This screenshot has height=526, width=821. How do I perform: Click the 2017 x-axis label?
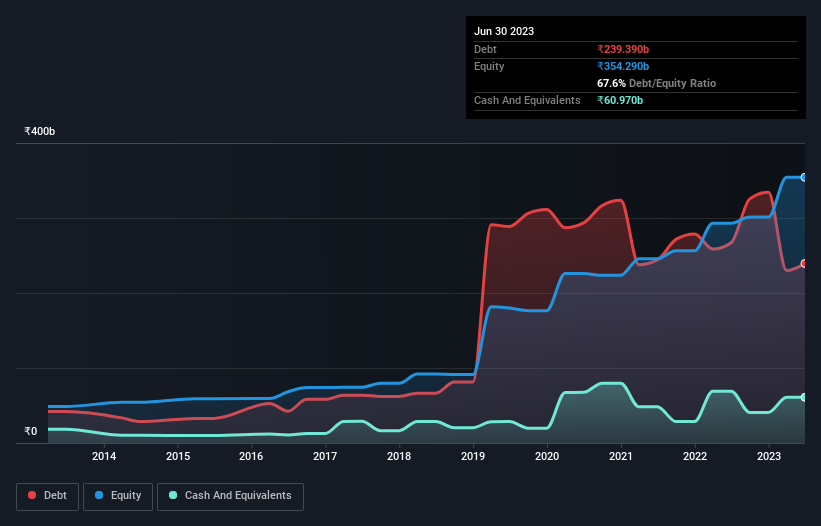[325, 456]
